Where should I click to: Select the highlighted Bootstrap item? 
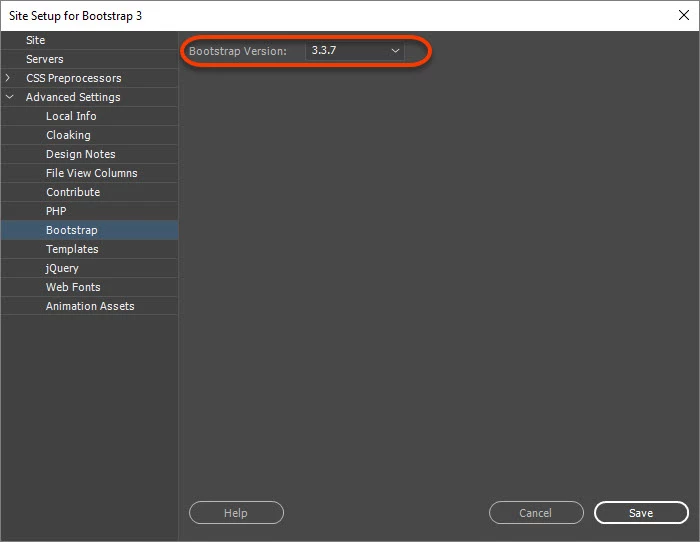pos(89,230)
